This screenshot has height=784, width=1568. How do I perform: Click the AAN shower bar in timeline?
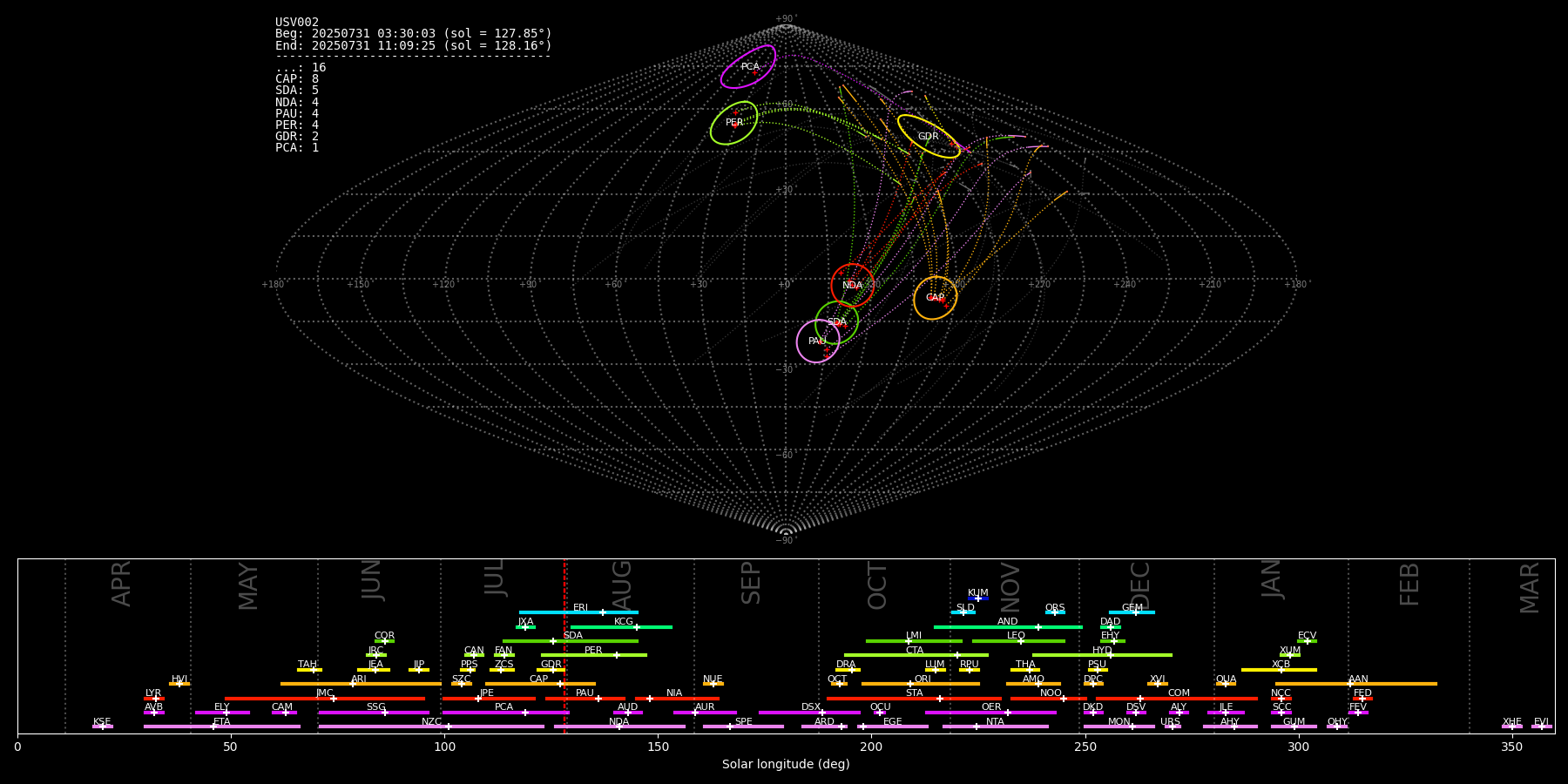click(x=1355, y=684)
